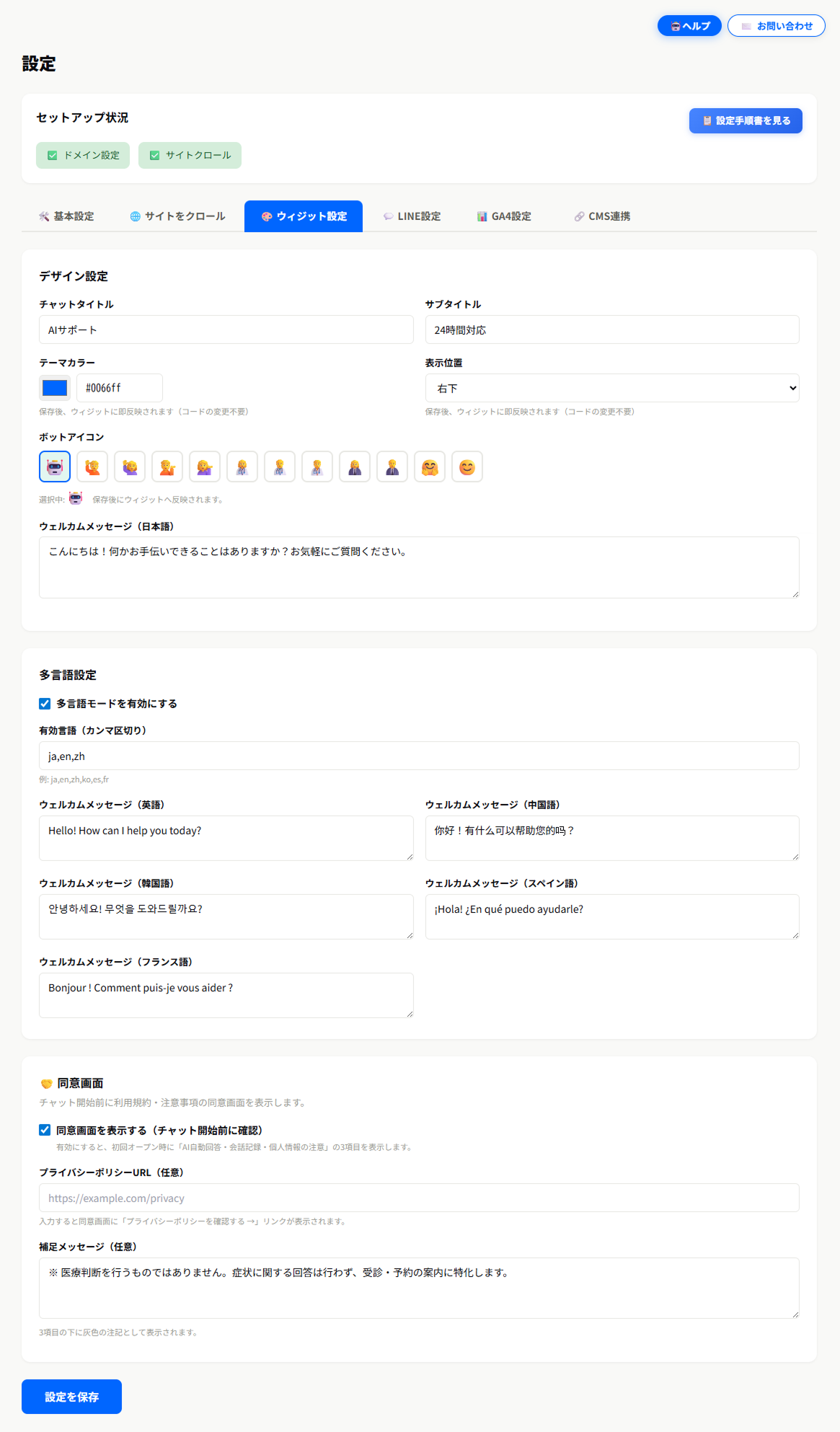Click the ドメイン設定 status chip
840x1432 pixels.
coord(83,155)
